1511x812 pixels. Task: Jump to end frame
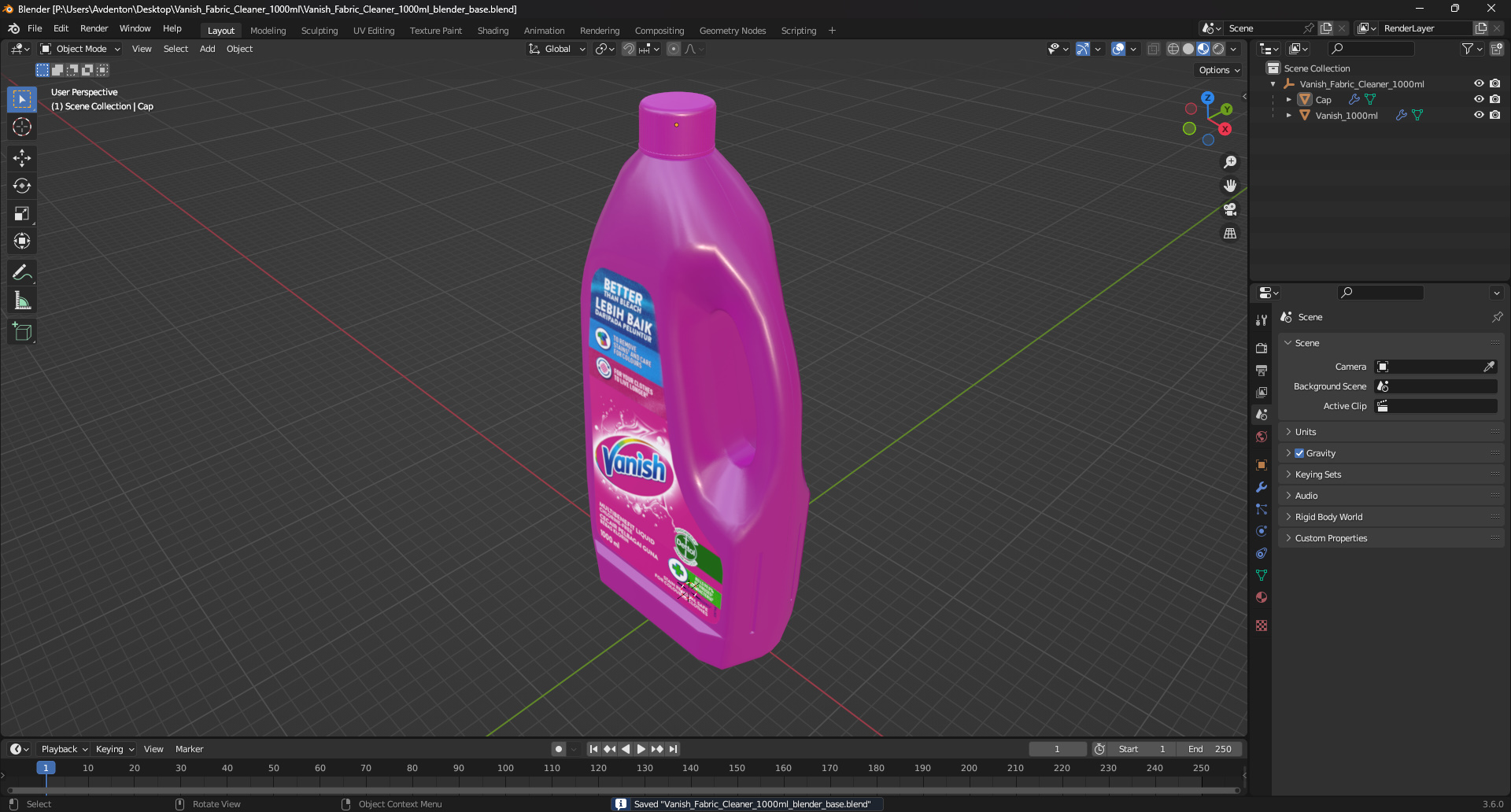coord(673,749)
